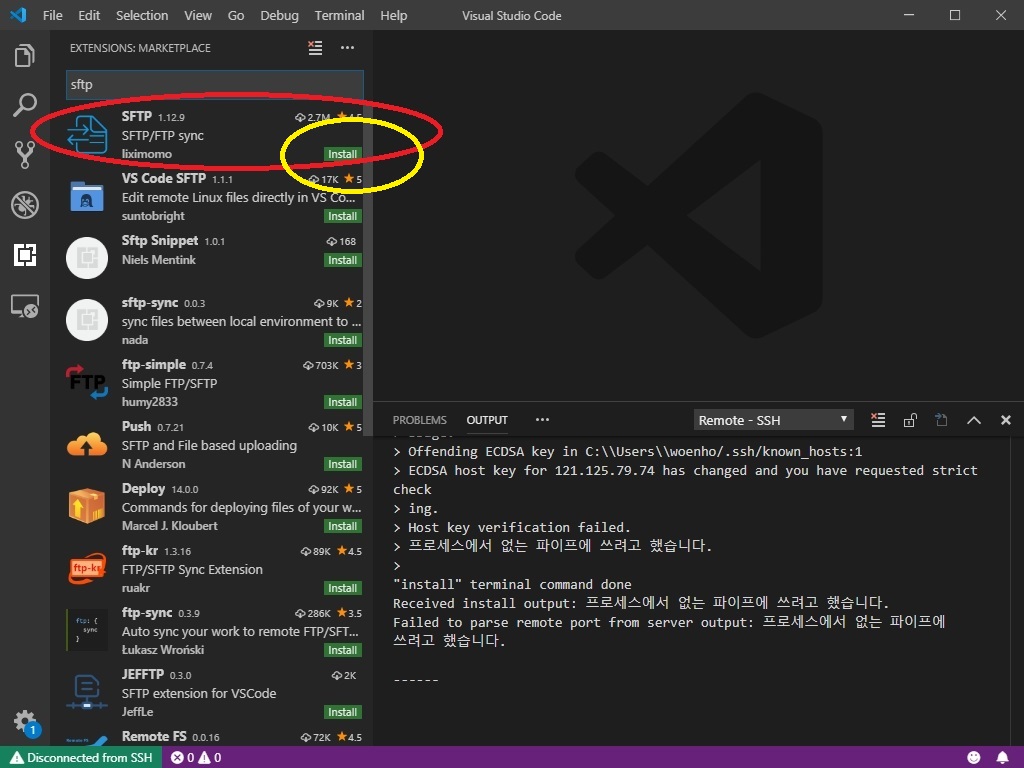
Task: Clear extensions search results icon
Action: click(315, 48)
